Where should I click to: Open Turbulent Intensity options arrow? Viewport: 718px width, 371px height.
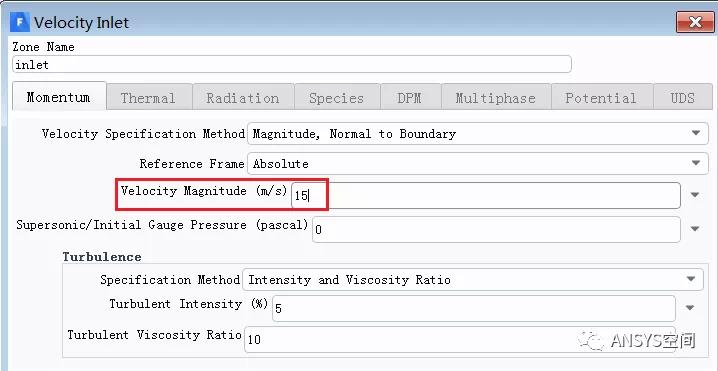(690, 308)
